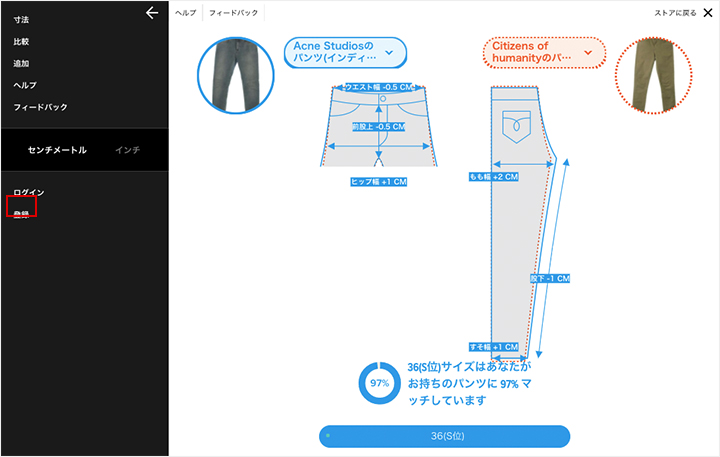Click ストアに戻る link
Viewport: 720px width, 457px height.
click(675, 13)
